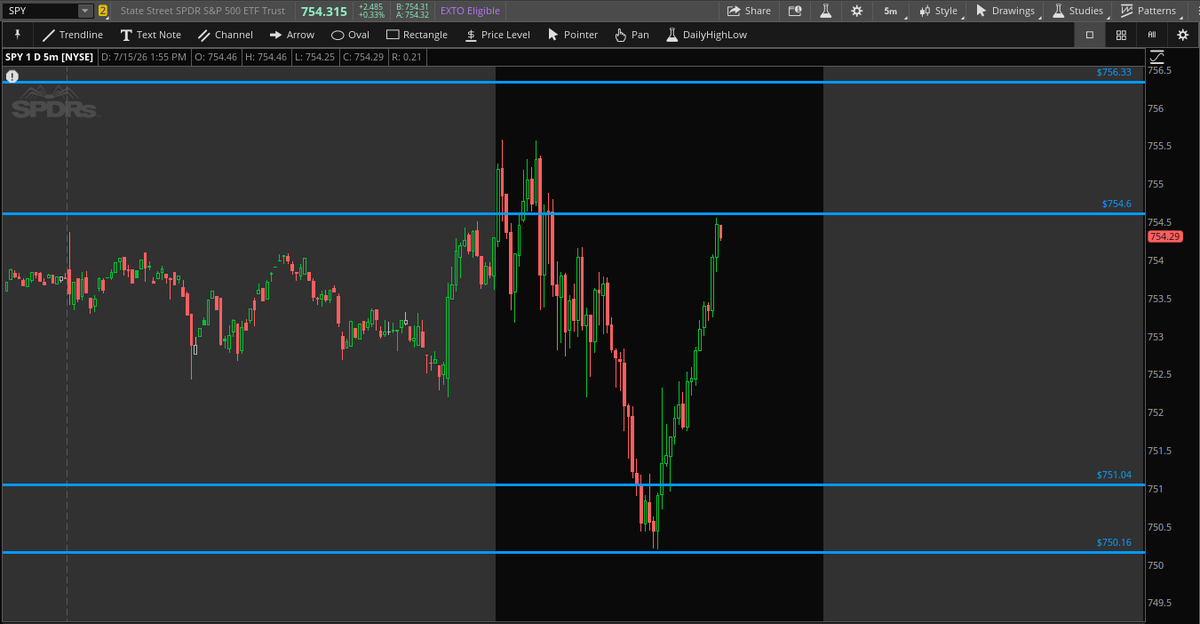Click the All layout button
This screenshot has height=624, width=1200.
click(x=1152, y=35)
